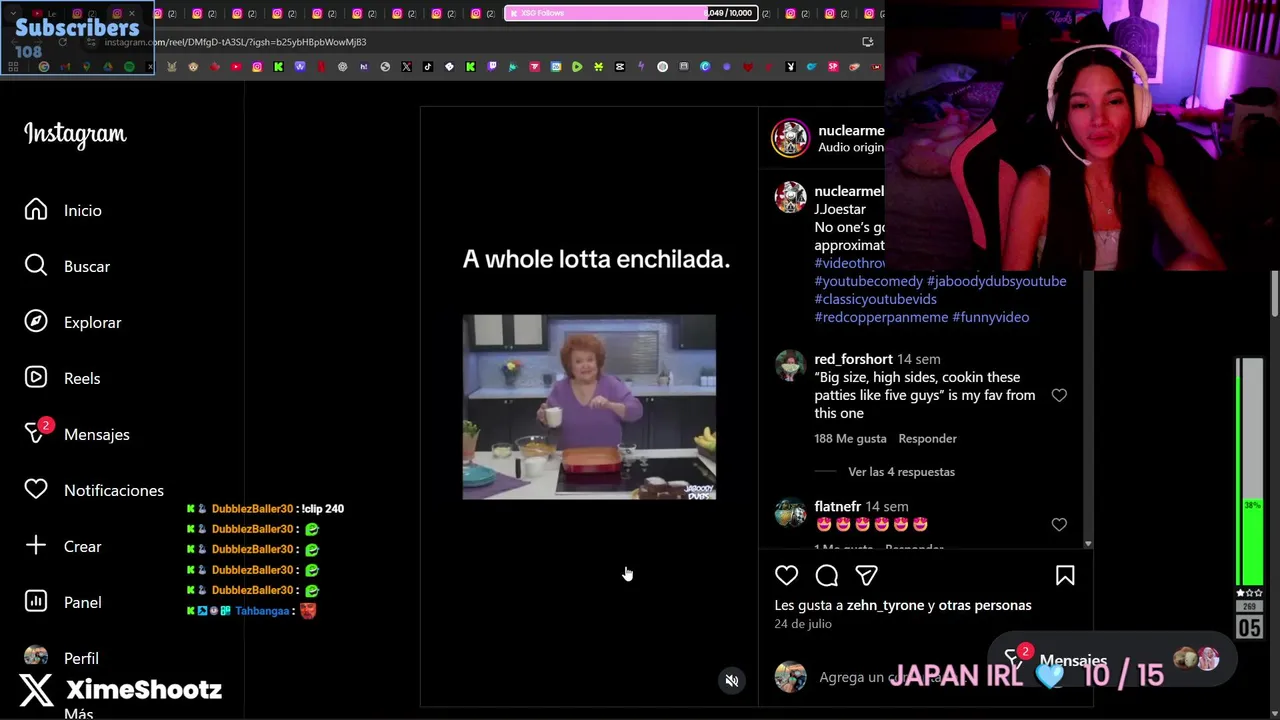Screen dimensions: 1280x720
Task: Open the Google bookmark icon
Action: pyautogui.click(x=44, y=67)
